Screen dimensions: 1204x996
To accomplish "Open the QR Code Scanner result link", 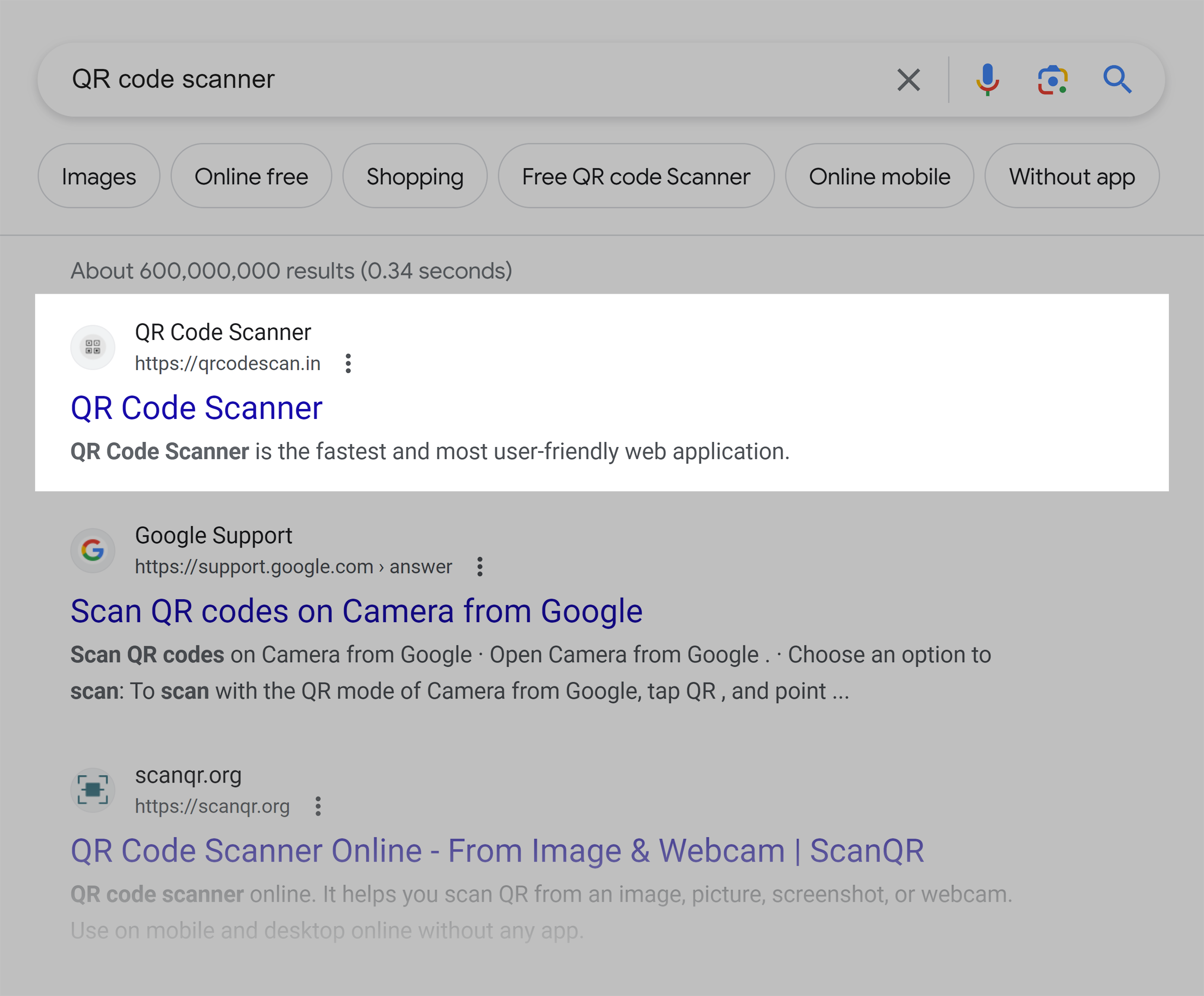I will pos(196,407).
